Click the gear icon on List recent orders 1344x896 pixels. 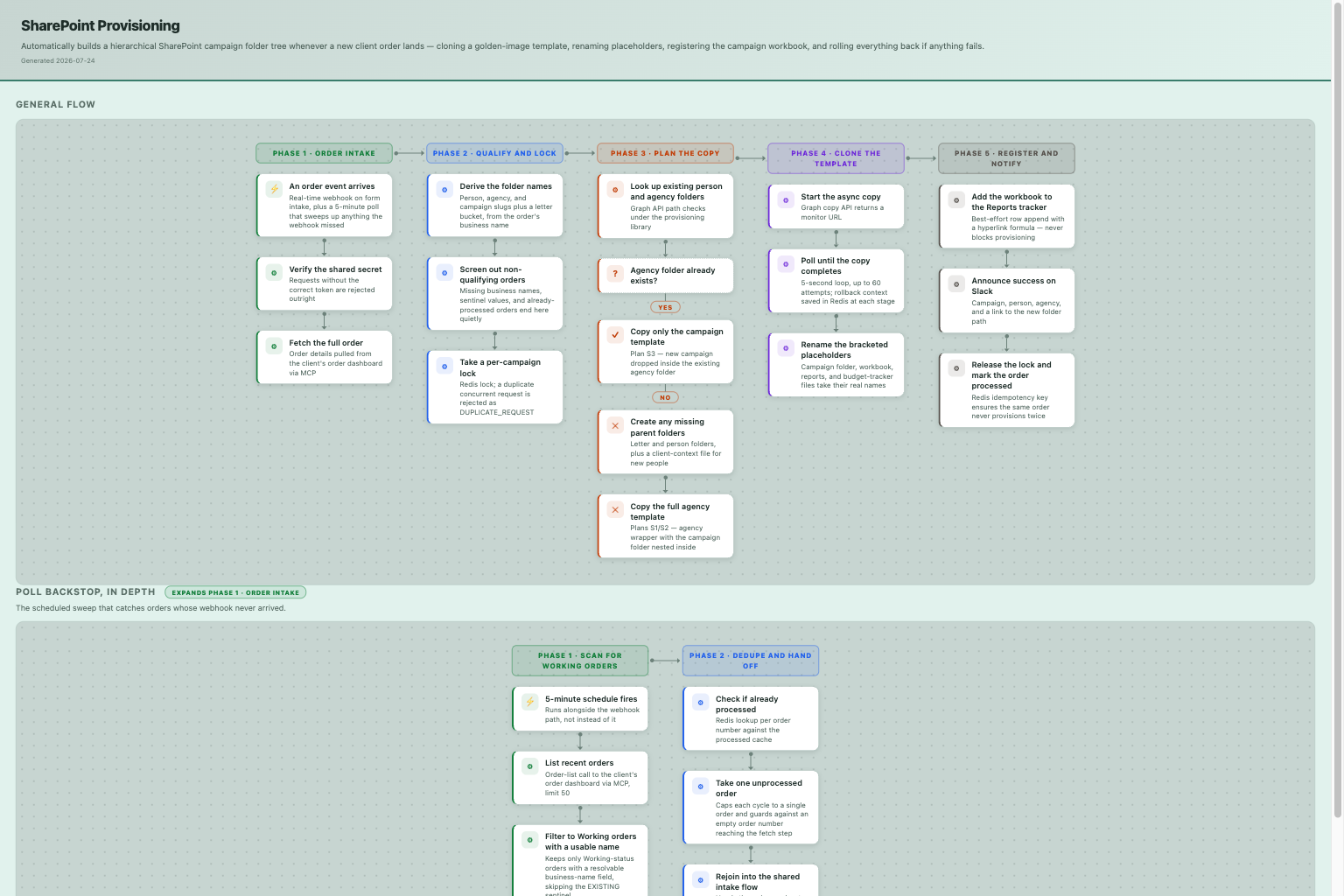pos(529,766)
